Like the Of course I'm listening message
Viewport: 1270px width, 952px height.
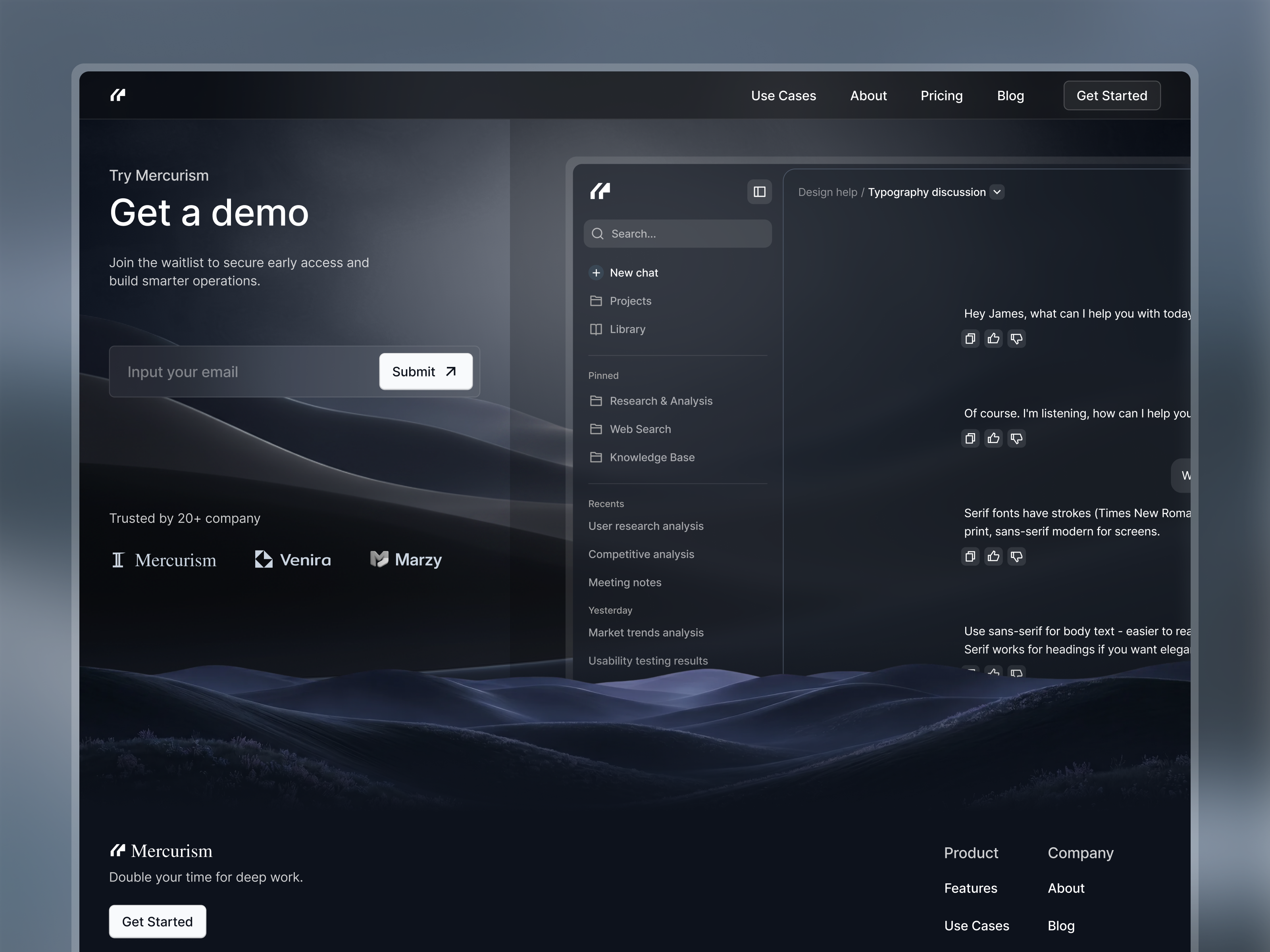click(x=993, y=438)
